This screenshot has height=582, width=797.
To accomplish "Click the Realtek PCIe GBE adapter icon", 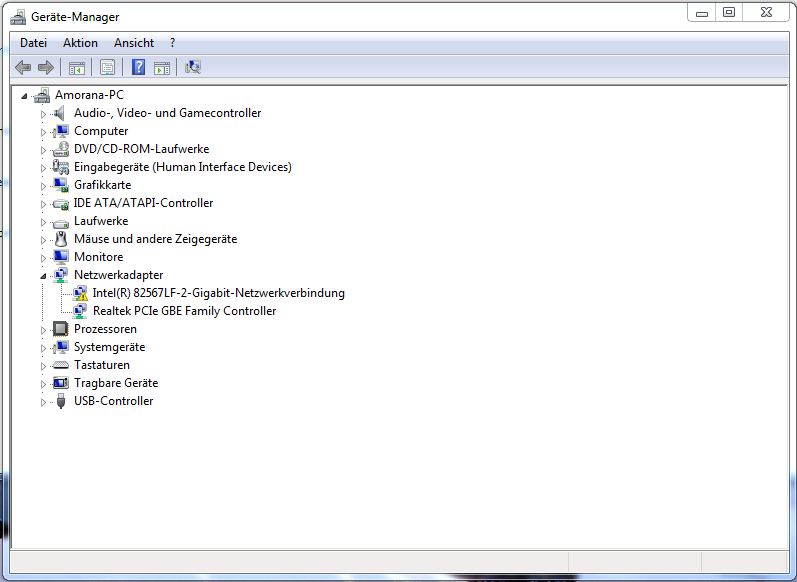I will tap(80, 311).
